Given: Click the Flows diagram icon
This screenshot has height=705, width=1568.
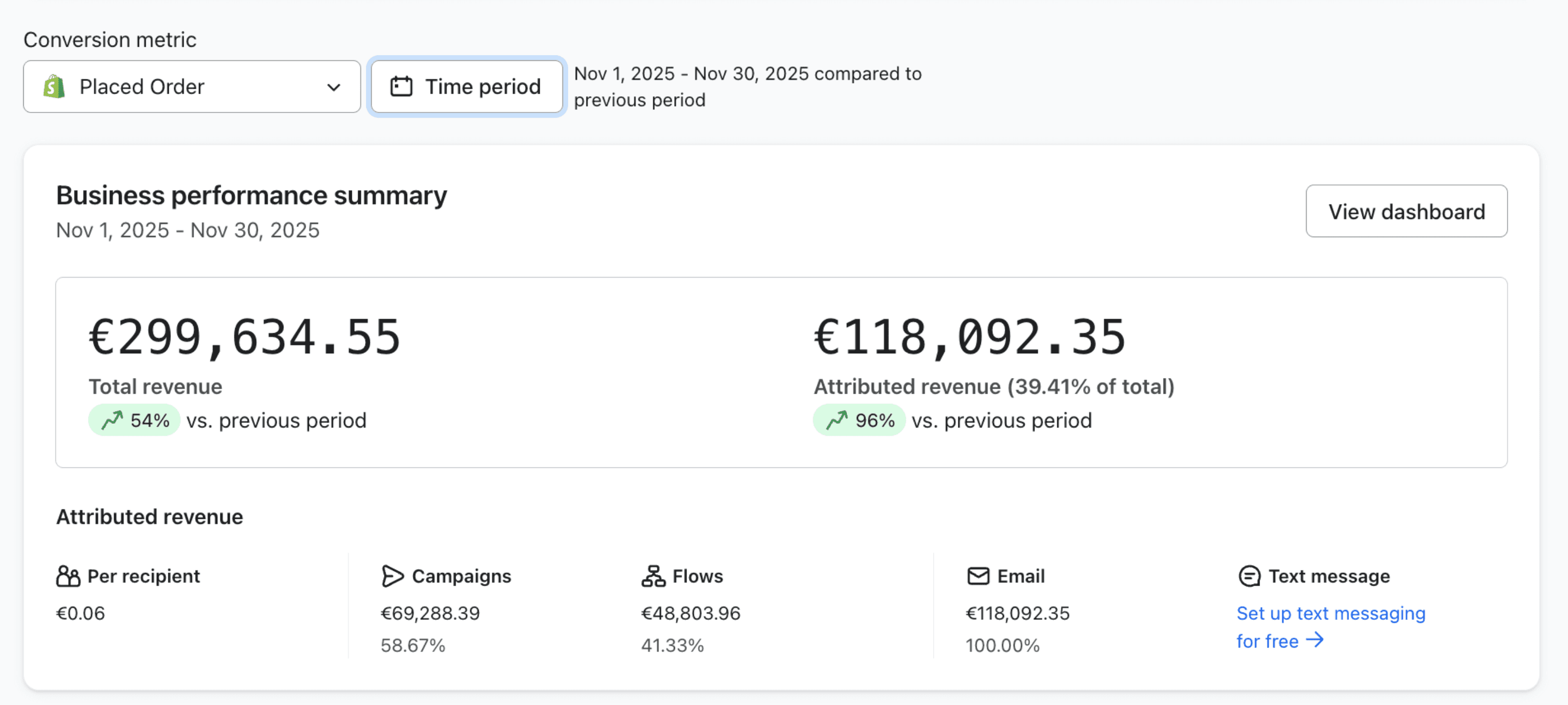Looking at the screenshot, I should point(653,576).
